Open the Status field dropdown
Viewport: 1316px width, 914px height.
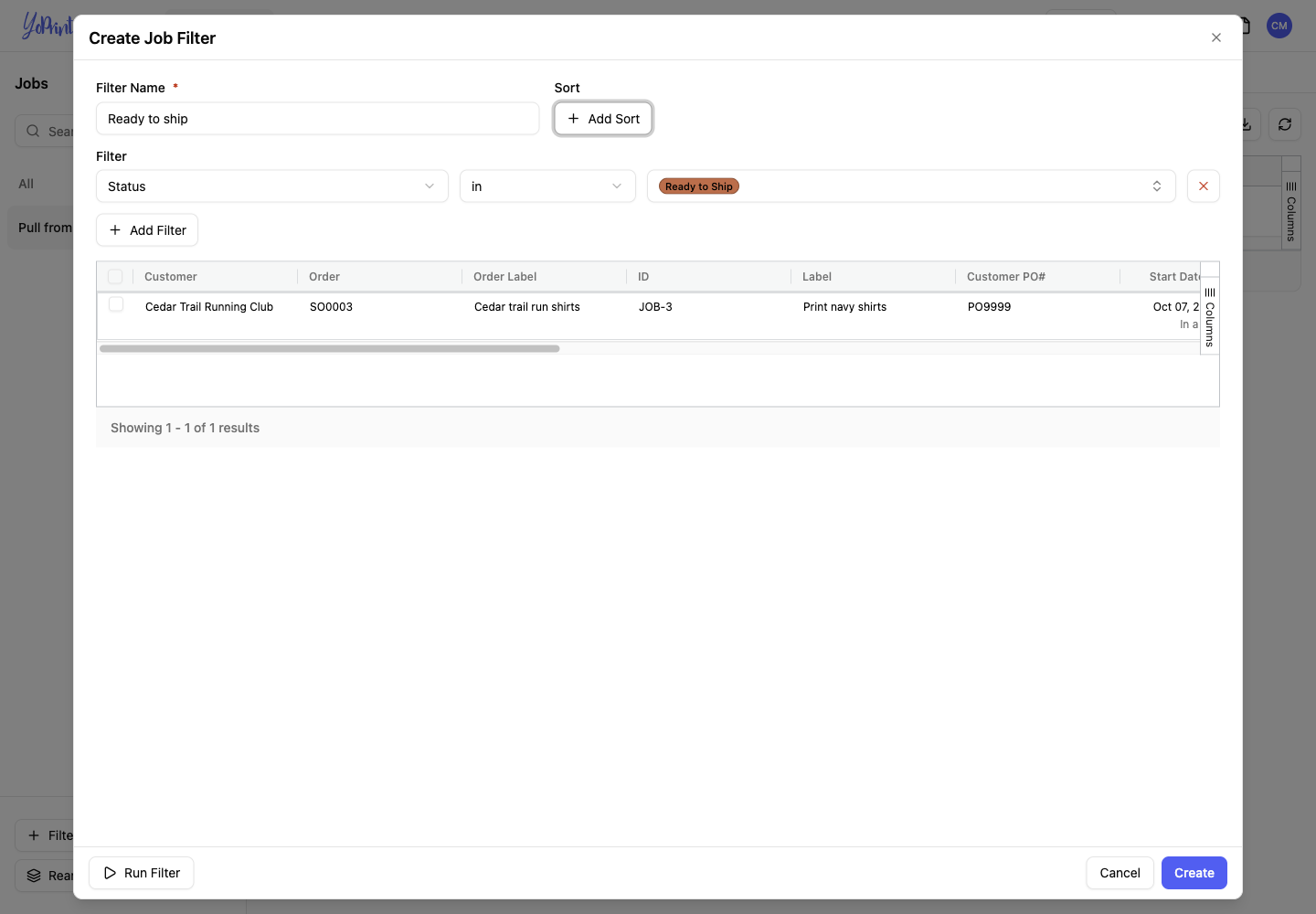click(272, 186)
